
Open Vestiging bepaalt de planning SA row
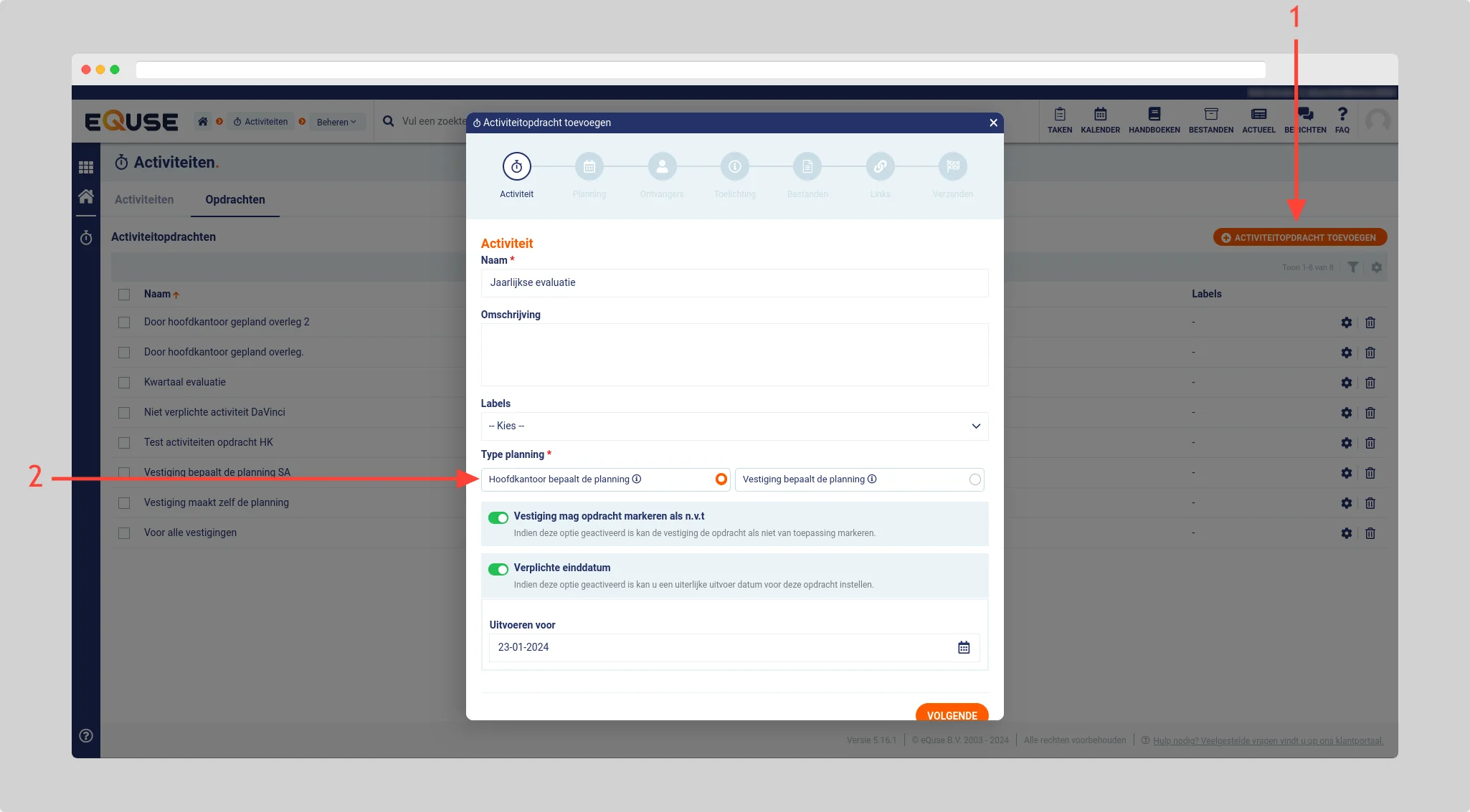pyautogui.click(x=217, y=472)
